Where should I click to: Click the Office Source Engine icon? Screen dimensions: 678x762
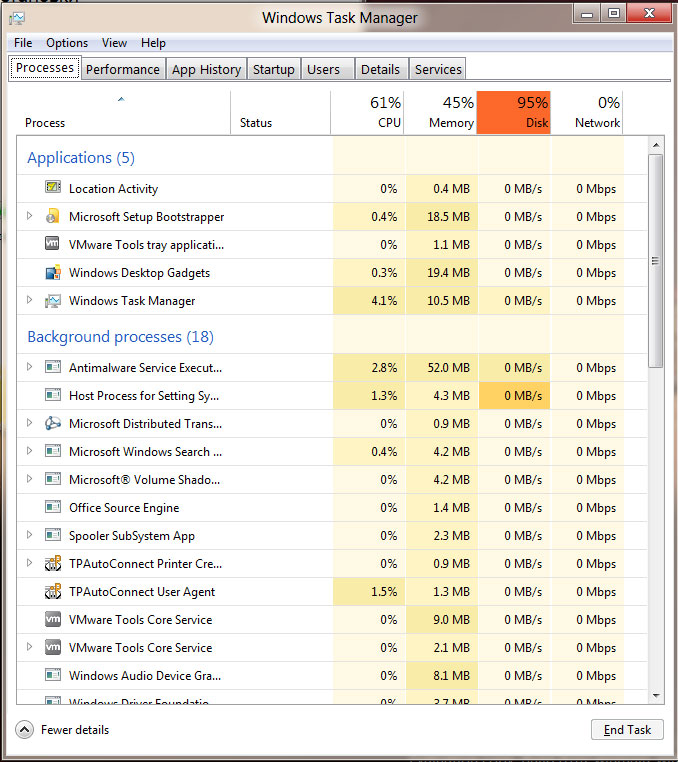[x=53, y=507]
